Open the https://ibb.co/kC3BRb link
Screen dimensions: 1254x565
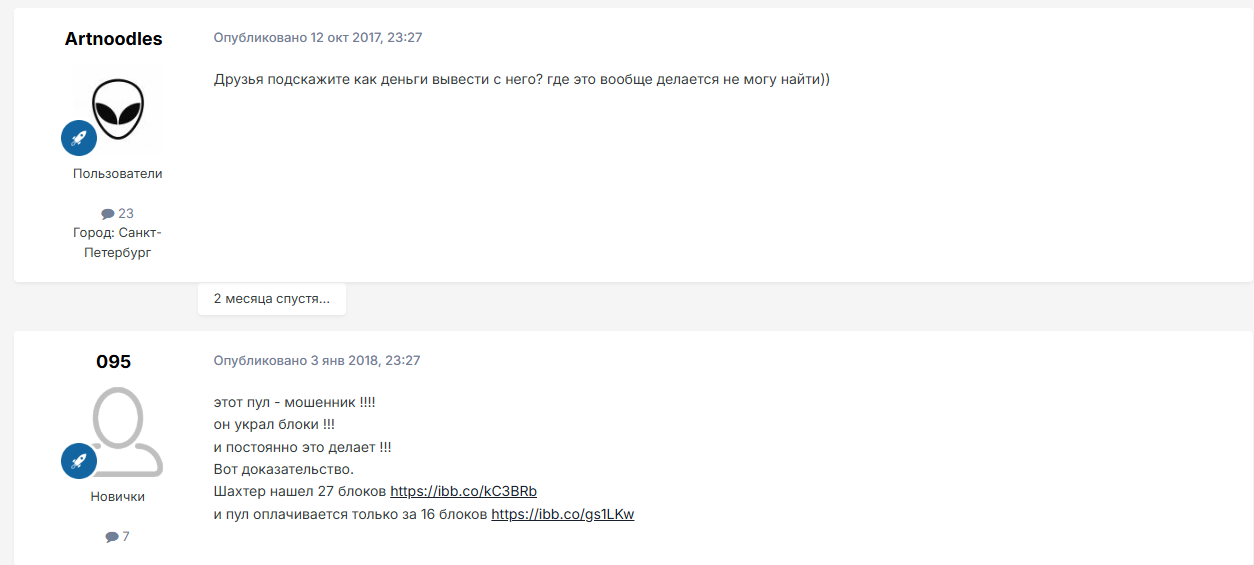(x=464, y=492)
